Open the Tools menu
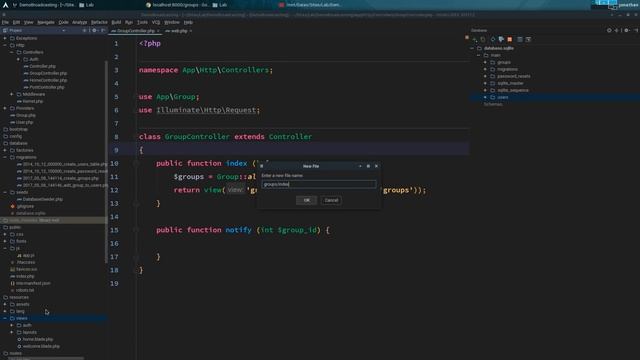Screen dimensions: 640x360 point(142,22)
